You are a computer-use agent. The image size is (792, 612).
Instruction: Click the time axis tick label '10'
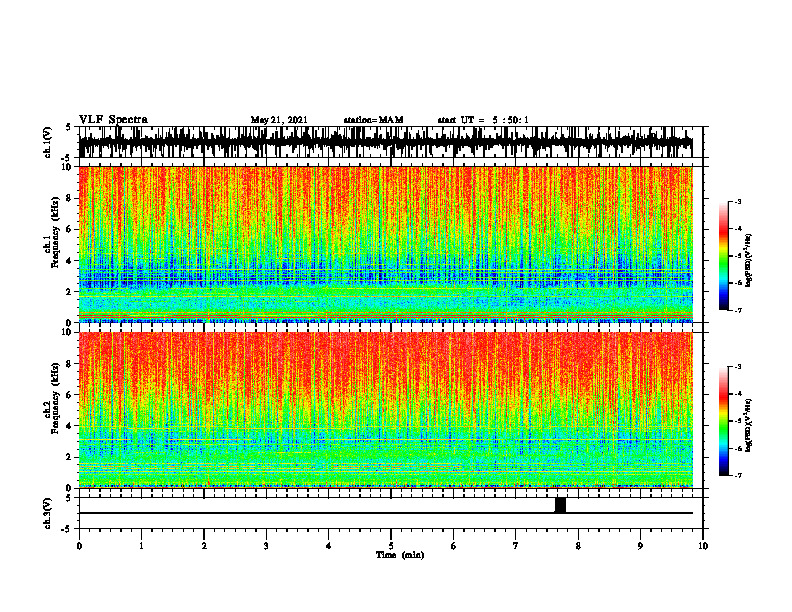point(703,546)
